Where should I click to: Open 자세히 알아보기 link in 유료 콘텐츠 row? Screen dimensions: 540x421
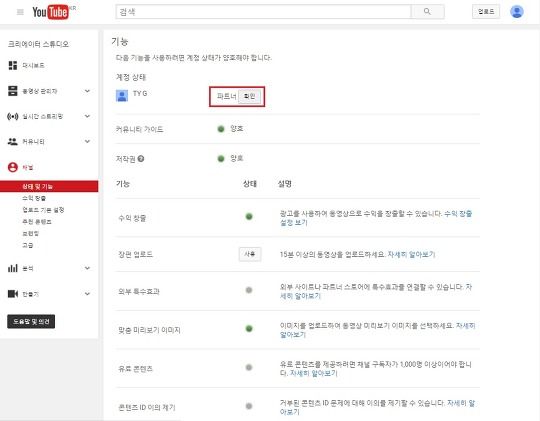(313, 373)
